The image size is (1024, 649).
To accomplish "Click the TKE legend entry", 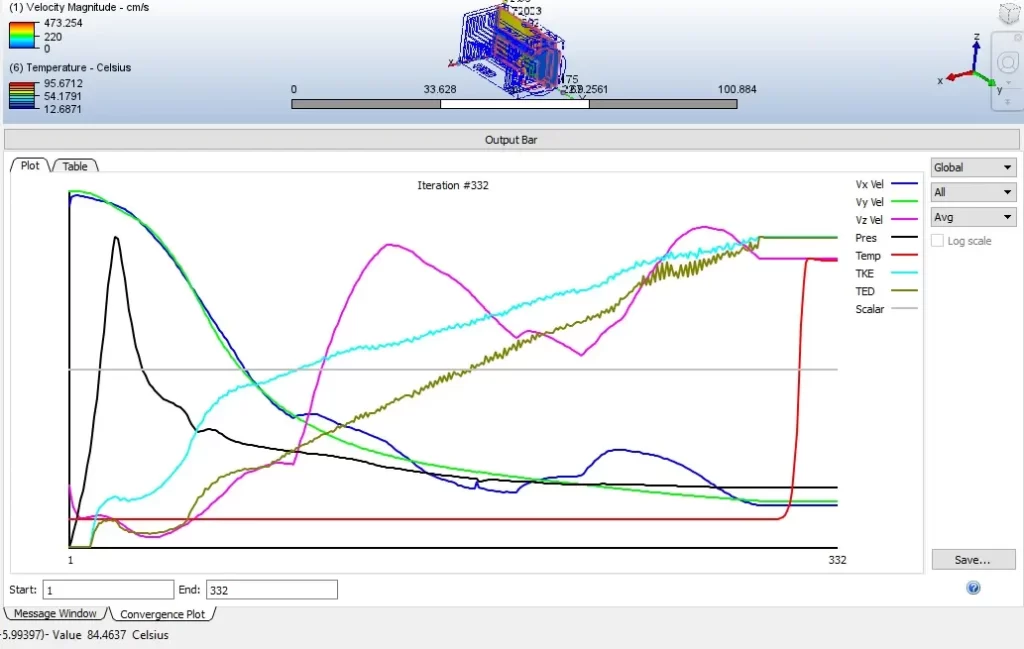I will tap(865, 273).
